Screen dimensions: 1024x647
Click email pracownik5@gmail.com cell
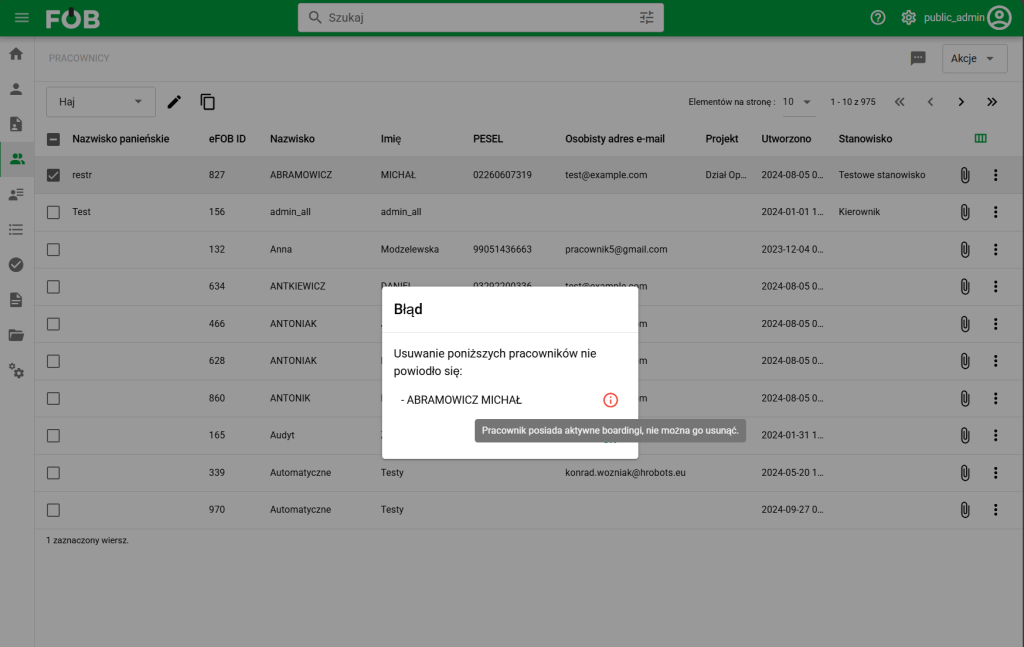click(x=616, y=249)
